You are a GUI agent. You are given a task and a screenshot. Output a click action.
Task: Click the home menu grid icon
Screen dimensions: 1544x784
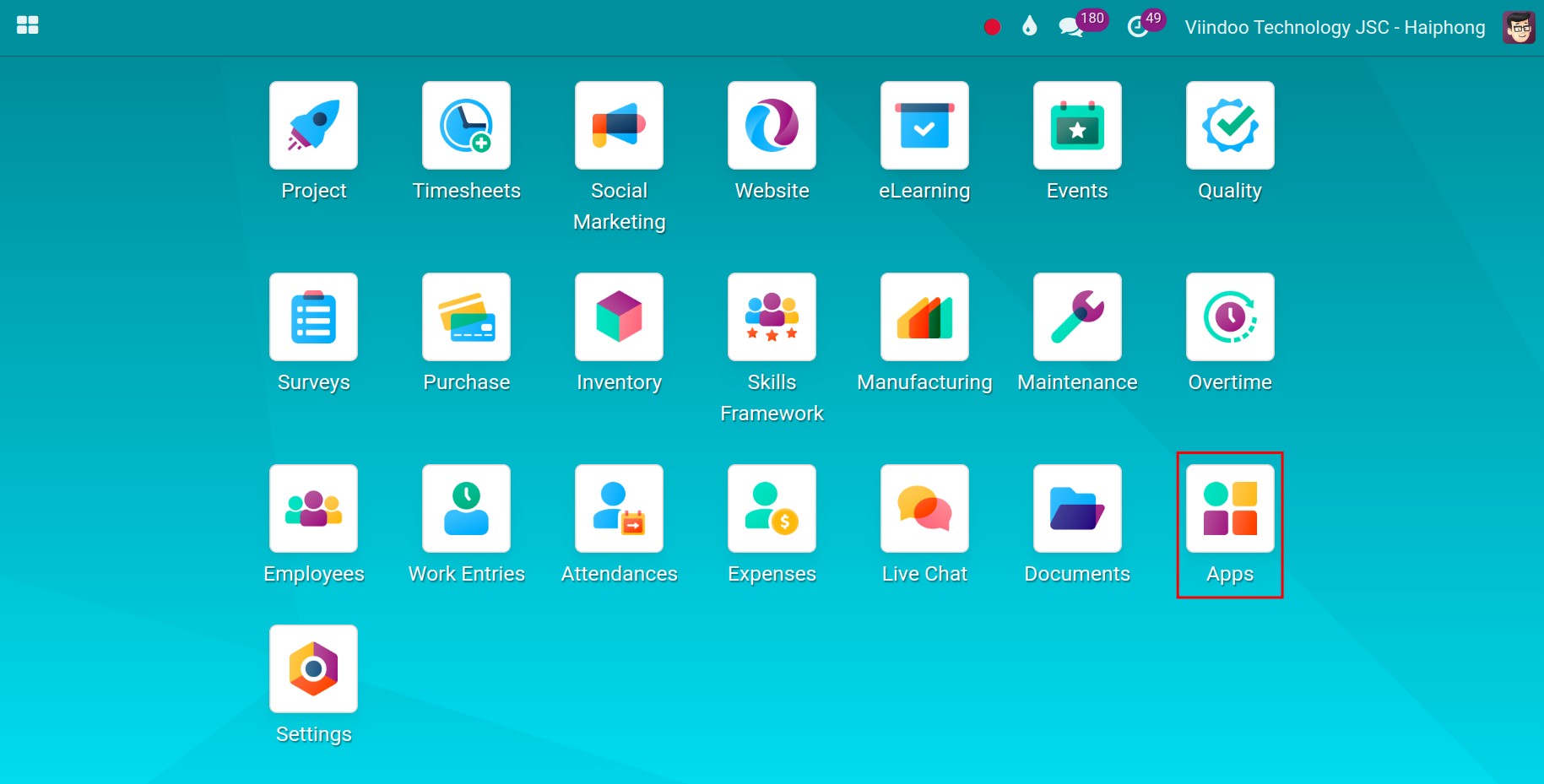(x=28, y=25)
